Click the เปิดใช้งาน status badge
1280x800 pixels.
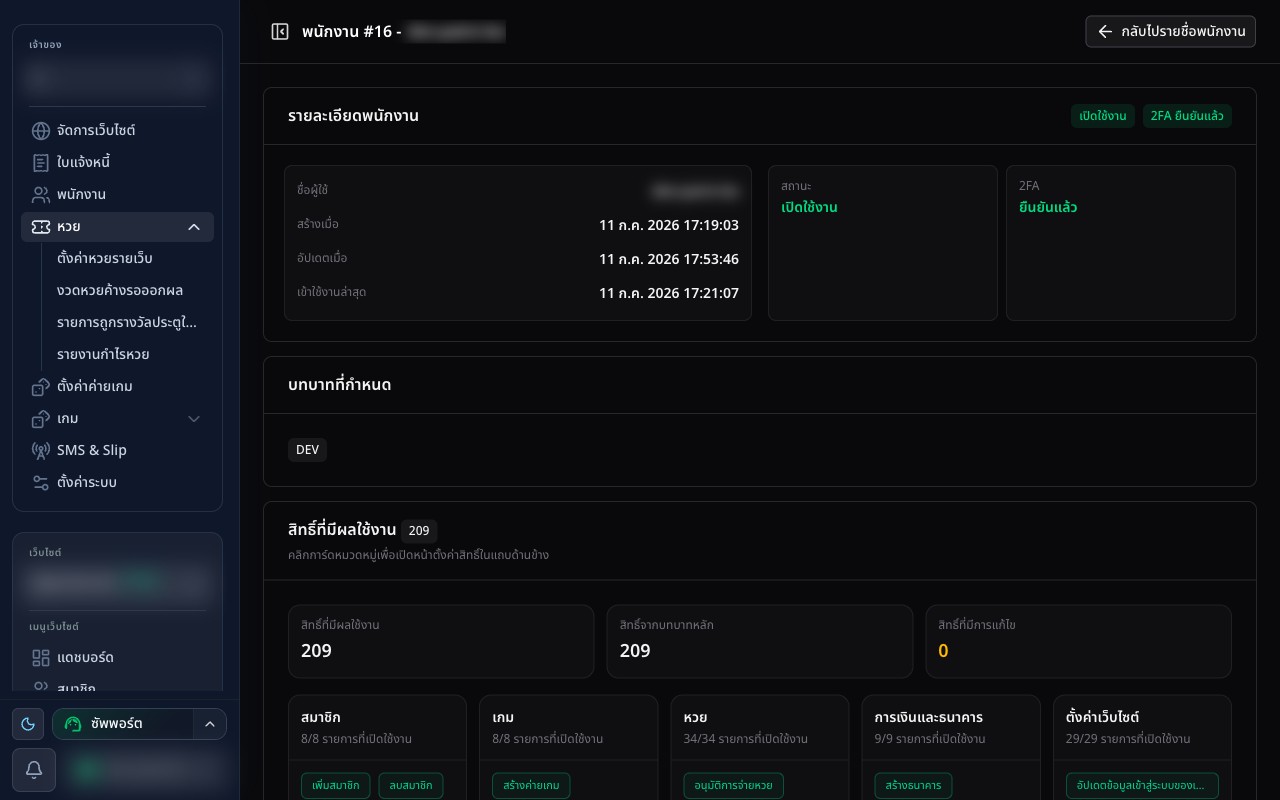coord(1104,116)
